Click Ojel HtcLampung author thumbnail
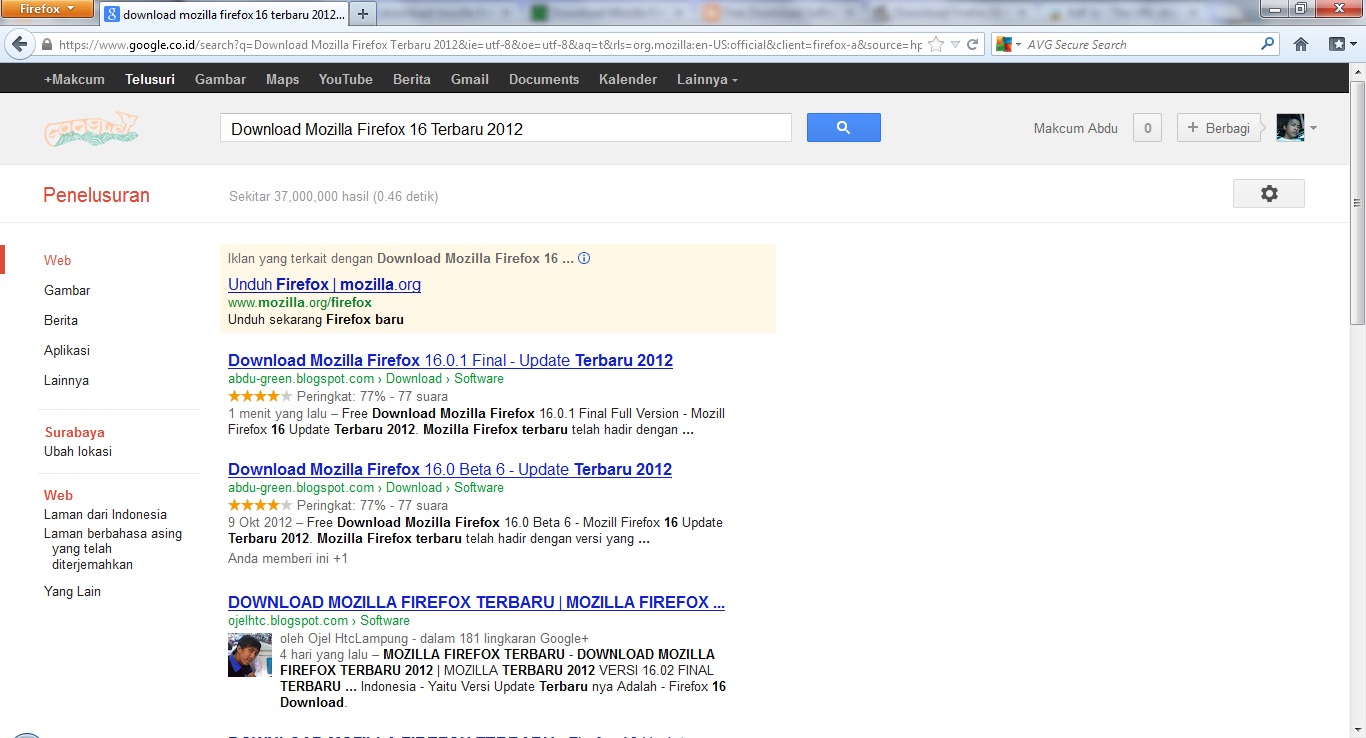The height and width of the screenshot is (738, 1366). coord(250,654)
